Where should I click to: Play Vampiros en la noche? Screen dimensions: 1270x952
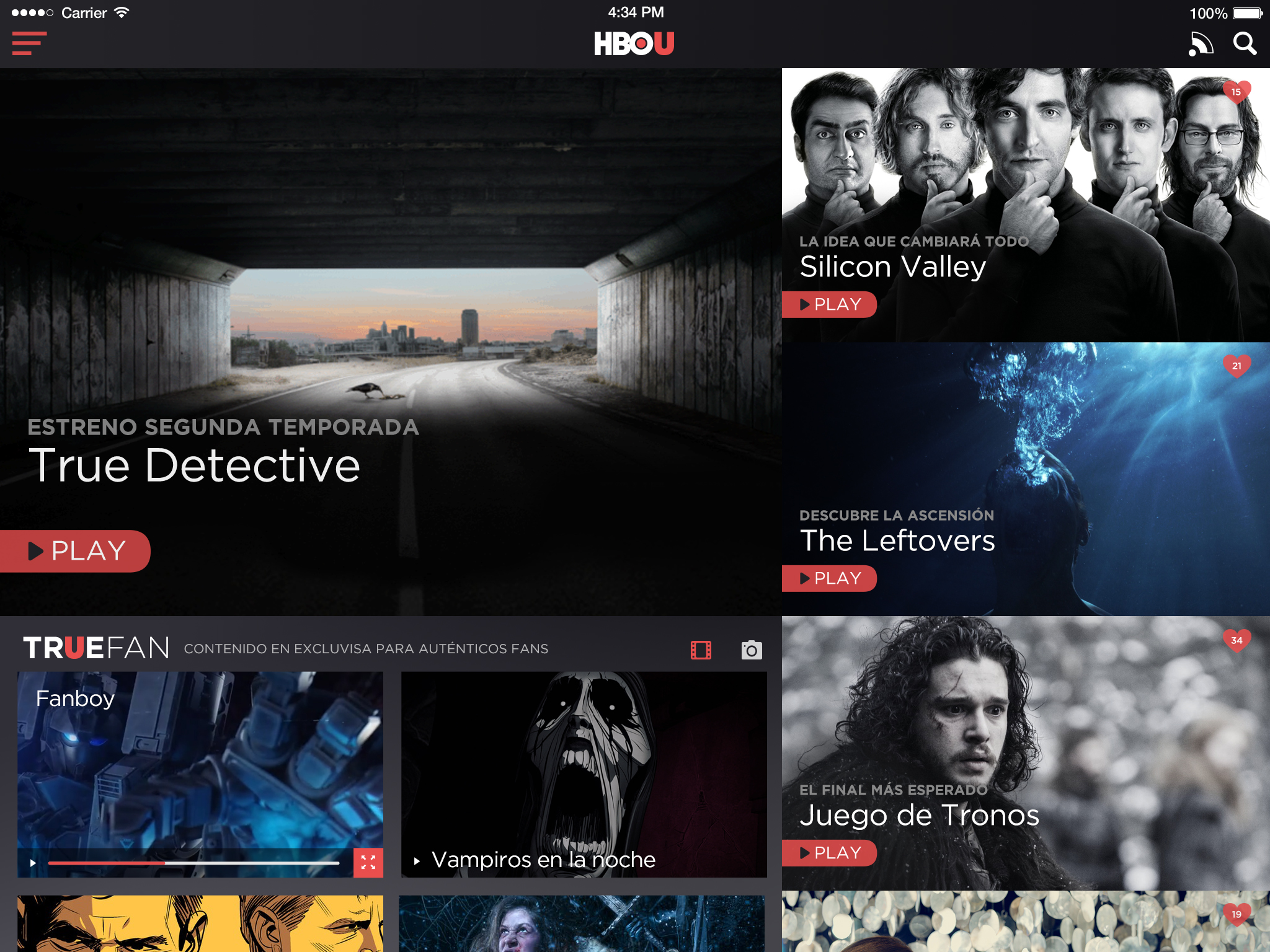[417, 861]
